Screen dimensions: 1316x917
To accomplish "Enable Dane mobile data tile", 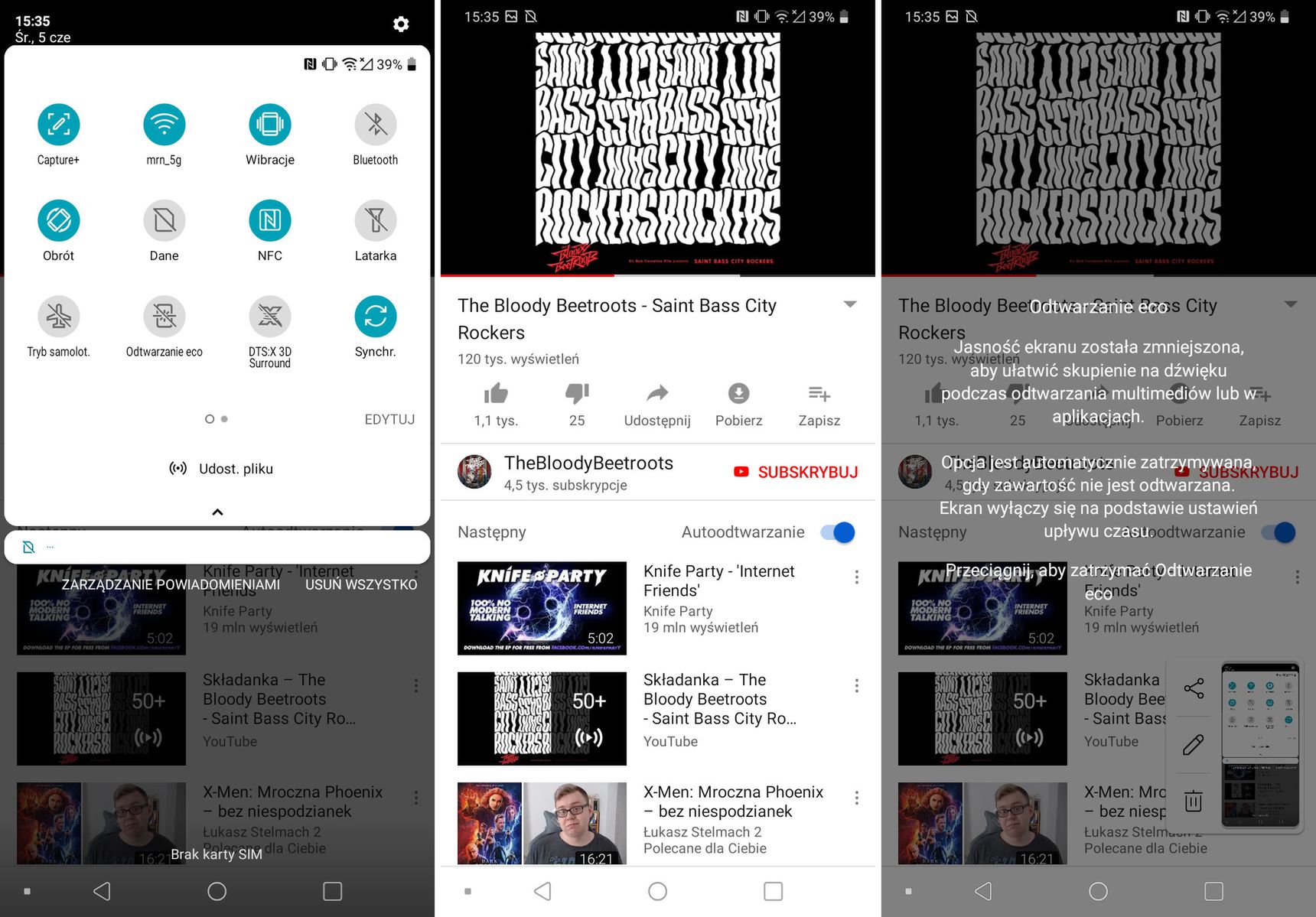I will click(164, 220).
